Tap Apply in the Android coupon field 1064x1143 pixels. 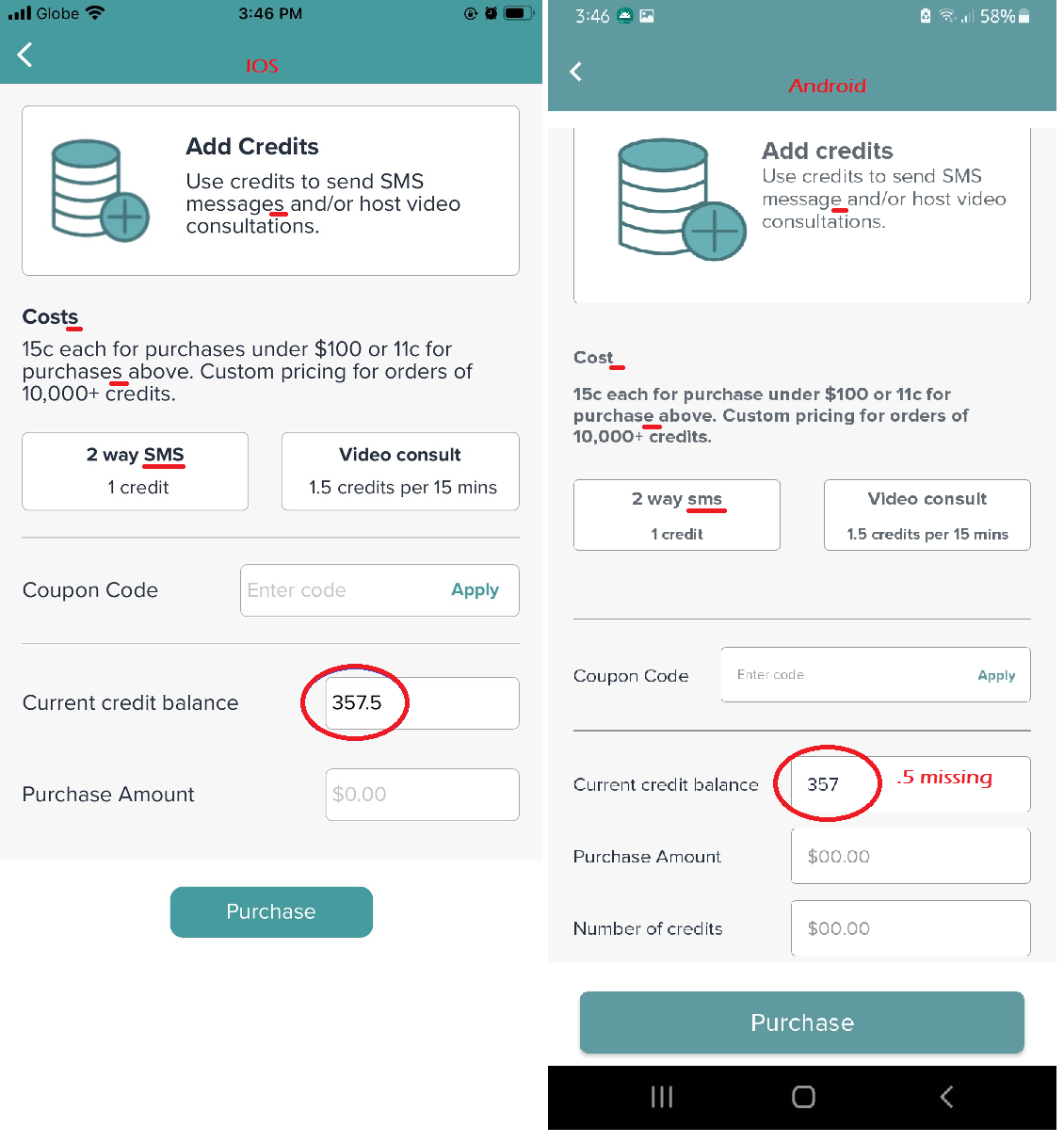[x=996, y=675]
